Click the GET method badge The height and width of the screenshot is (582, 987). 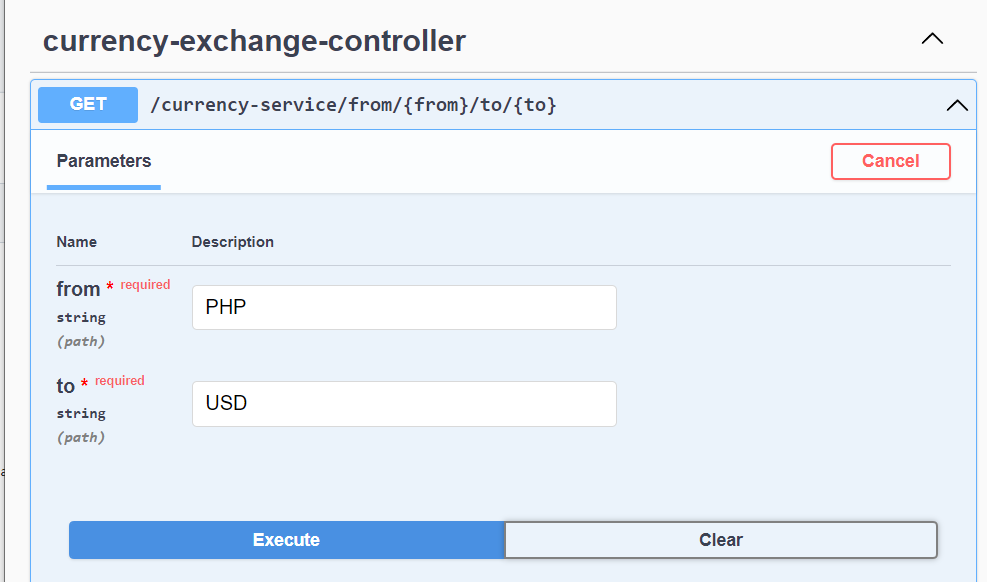coord(87,104)
